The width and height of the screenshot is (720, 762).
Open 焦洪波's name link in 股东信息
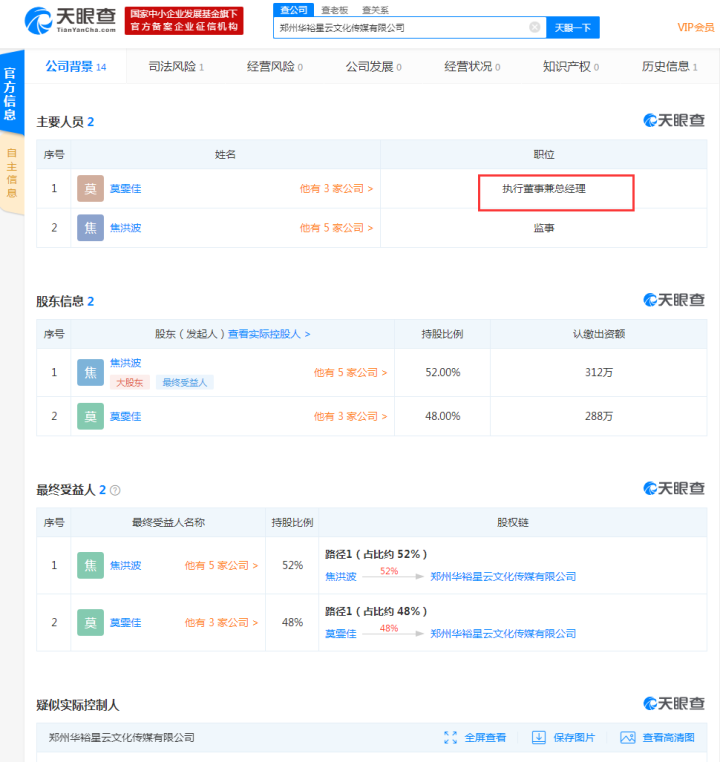pos(125,363)
